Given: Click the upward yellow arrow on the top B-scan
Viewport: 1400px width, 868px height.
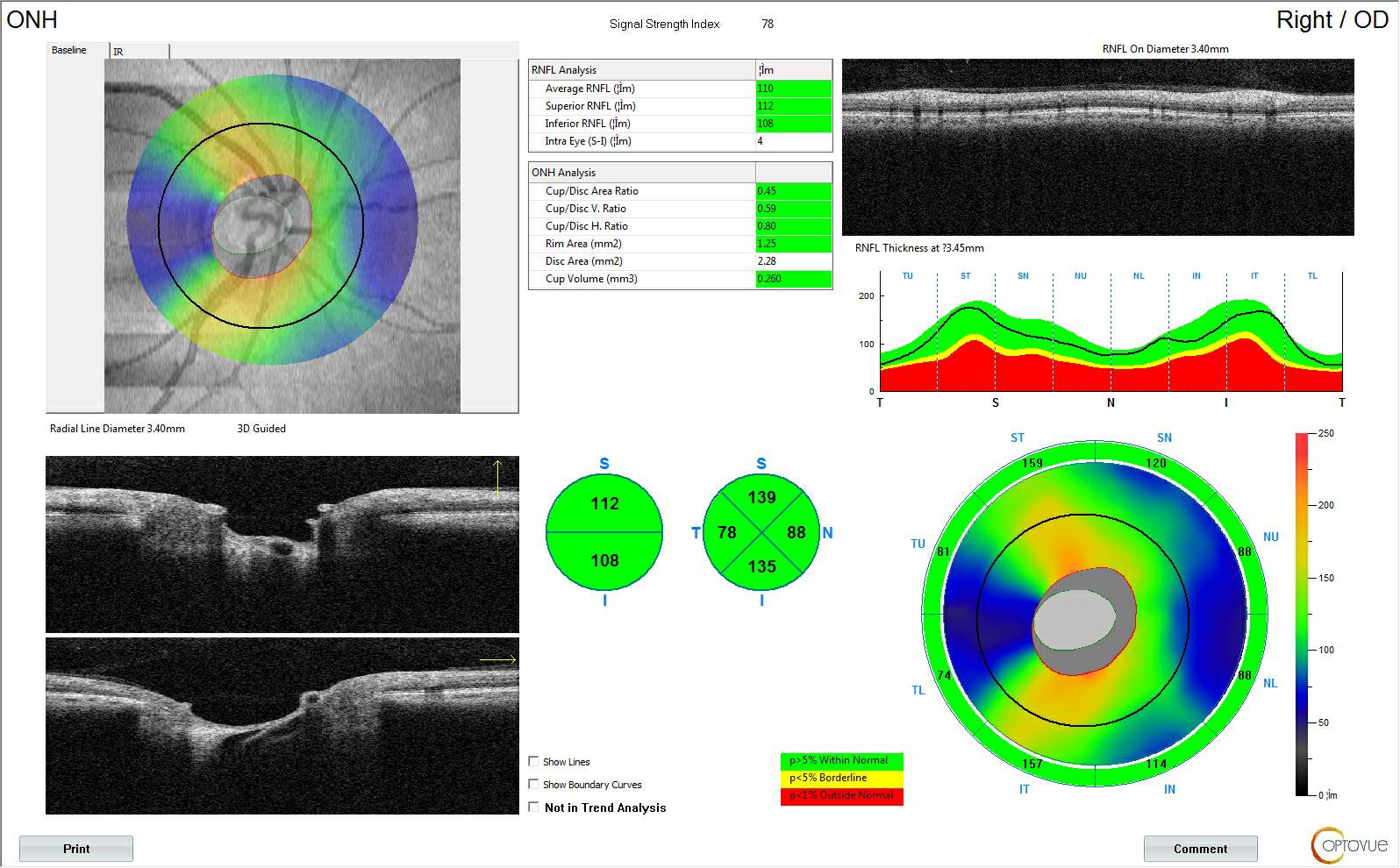Looking at the screenshot, I should pyautogui.click(x=497, y=478).
